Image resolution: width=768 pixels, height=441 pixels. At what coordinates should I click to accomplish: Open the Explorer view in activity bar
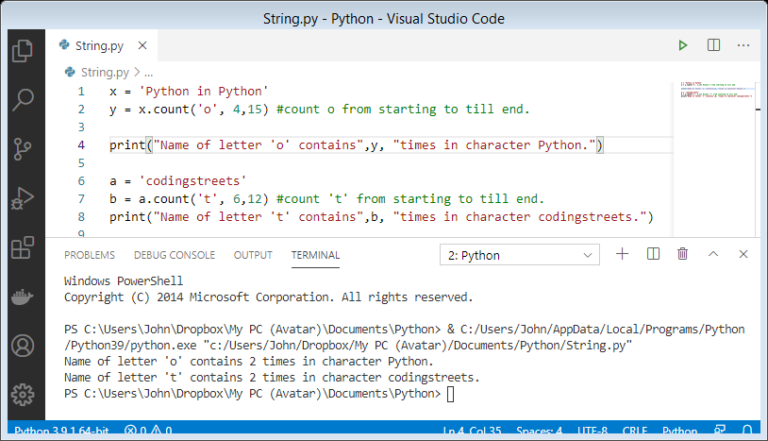click(x=22, y=52)
